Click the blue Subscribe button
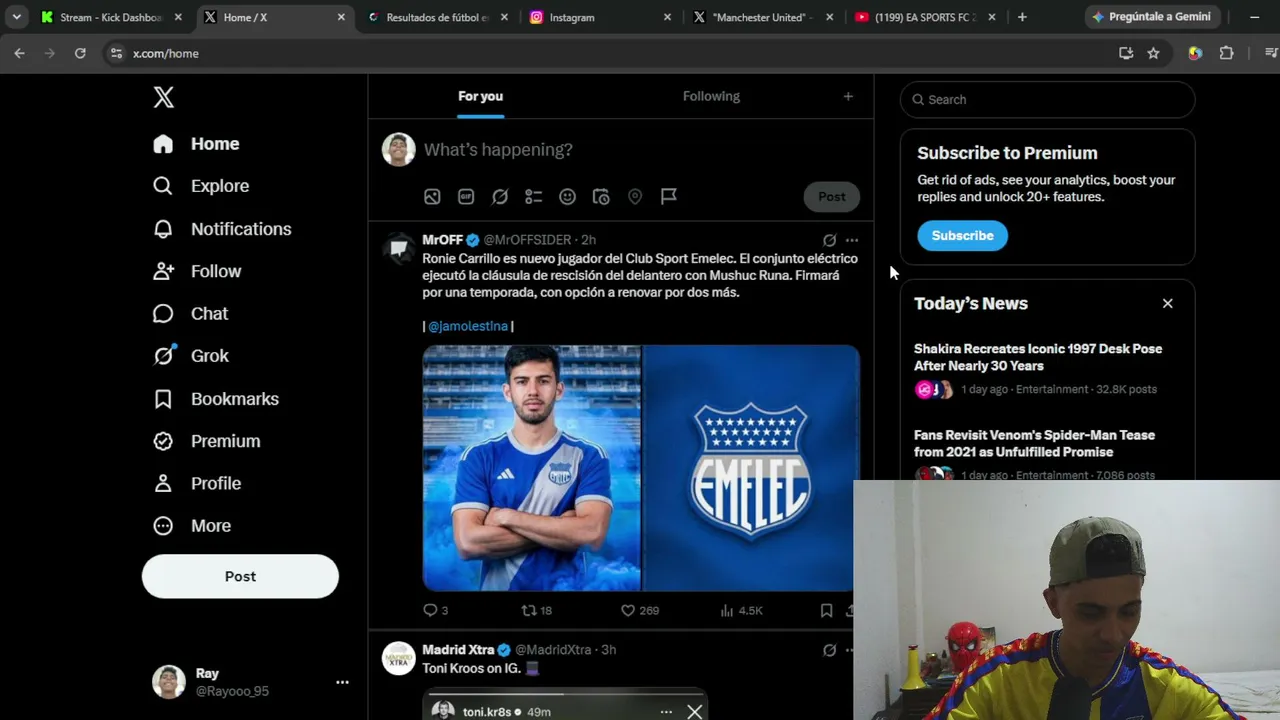This screenshot has height=720, width=1280. [963, 236]
